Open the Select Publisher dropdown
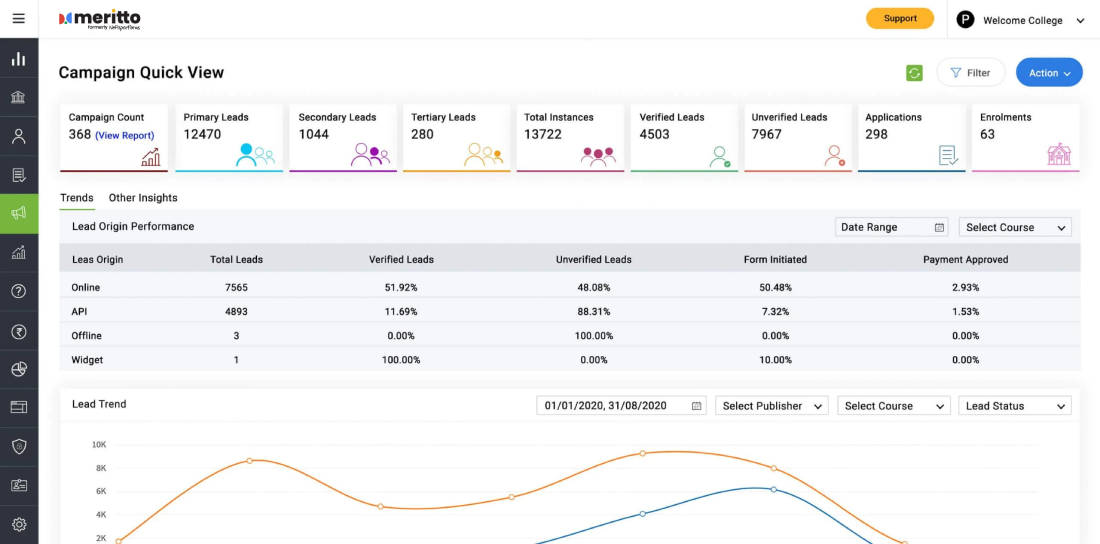The height and width of the screenshot is (544, 1100). (772, 406)
